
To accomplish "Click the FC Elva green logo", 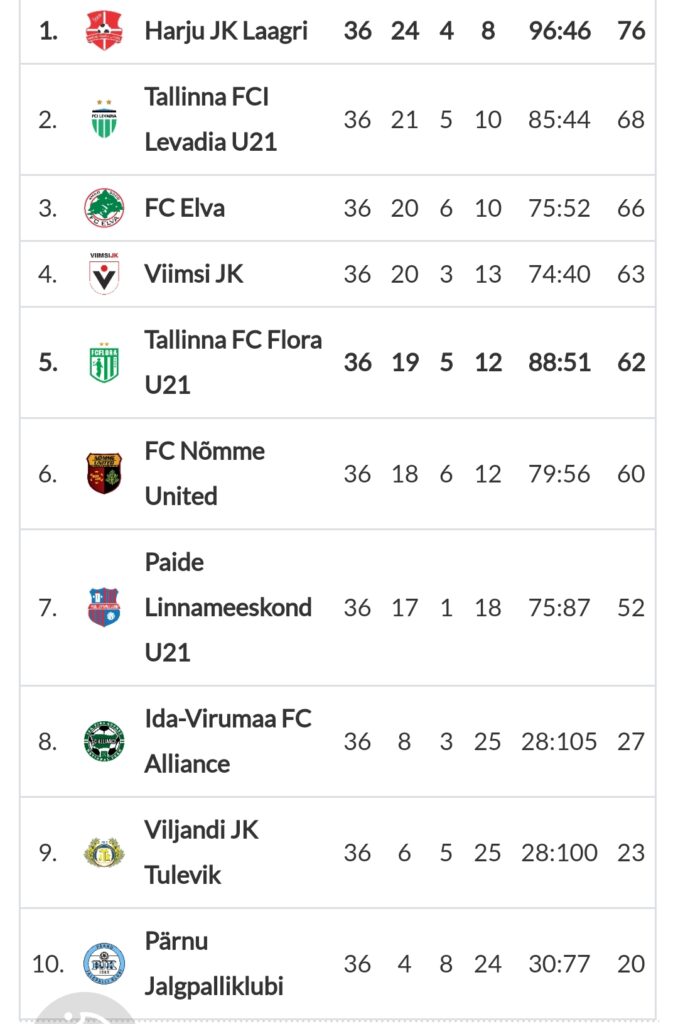I will pyautogui.click(x=104, y=208).
